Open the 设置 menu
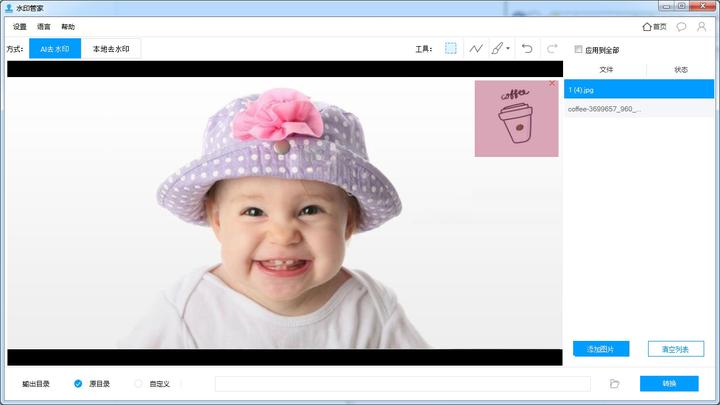720x405 pixels. 20,27
